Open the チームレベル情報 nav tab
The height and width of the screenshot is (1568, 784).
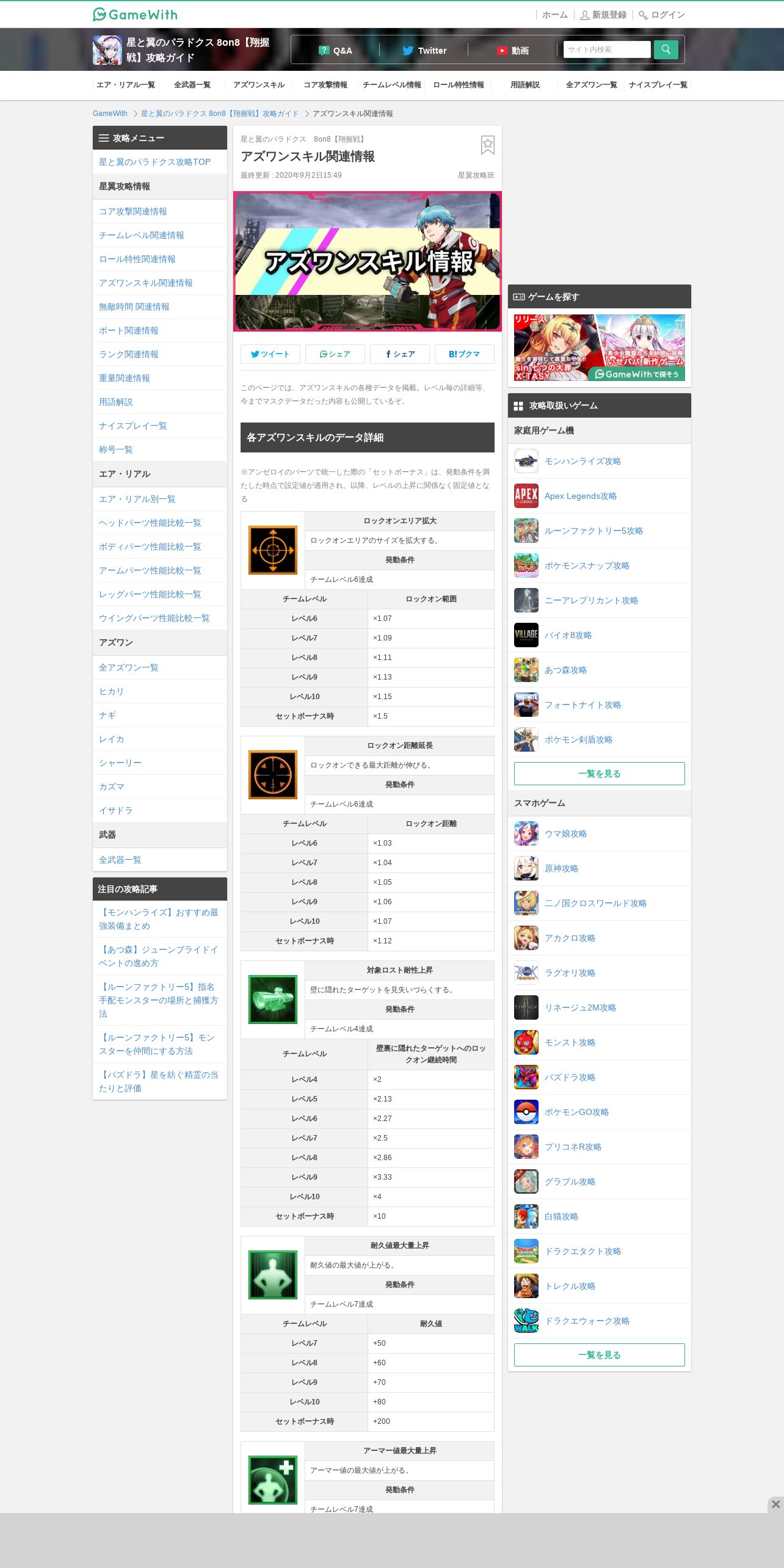coord(392,85)
